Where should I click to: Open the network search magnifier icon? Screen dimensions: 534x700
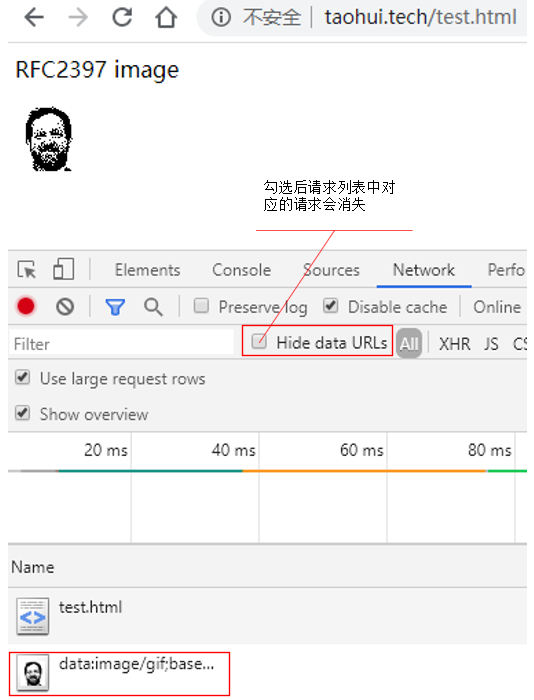click(x=153, y=307)
